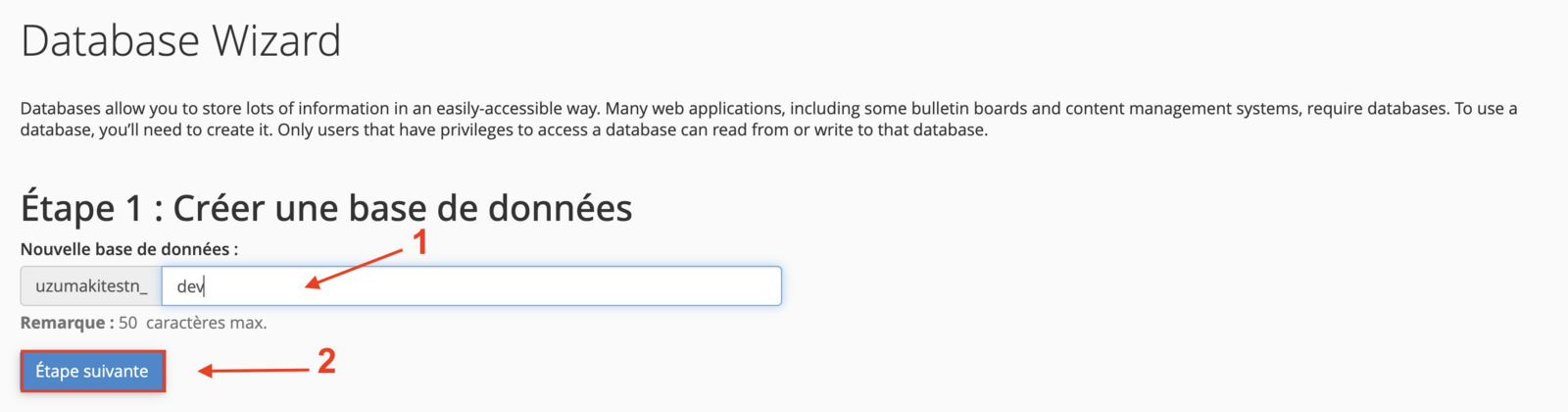Click the red annotation number 1
The image size is (1568, 412).
(419, 242)
